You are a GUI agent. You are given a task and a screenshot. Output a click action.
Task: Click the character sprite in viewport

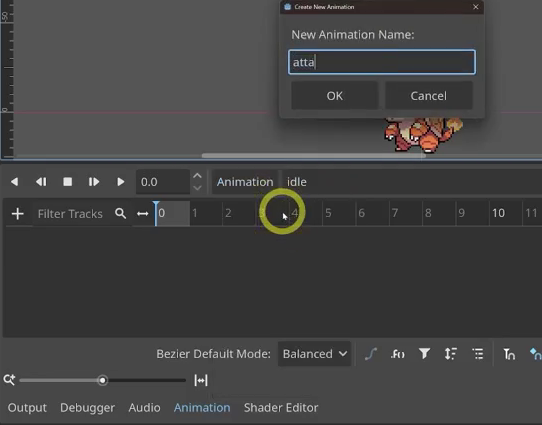click(x=424, y=134)
